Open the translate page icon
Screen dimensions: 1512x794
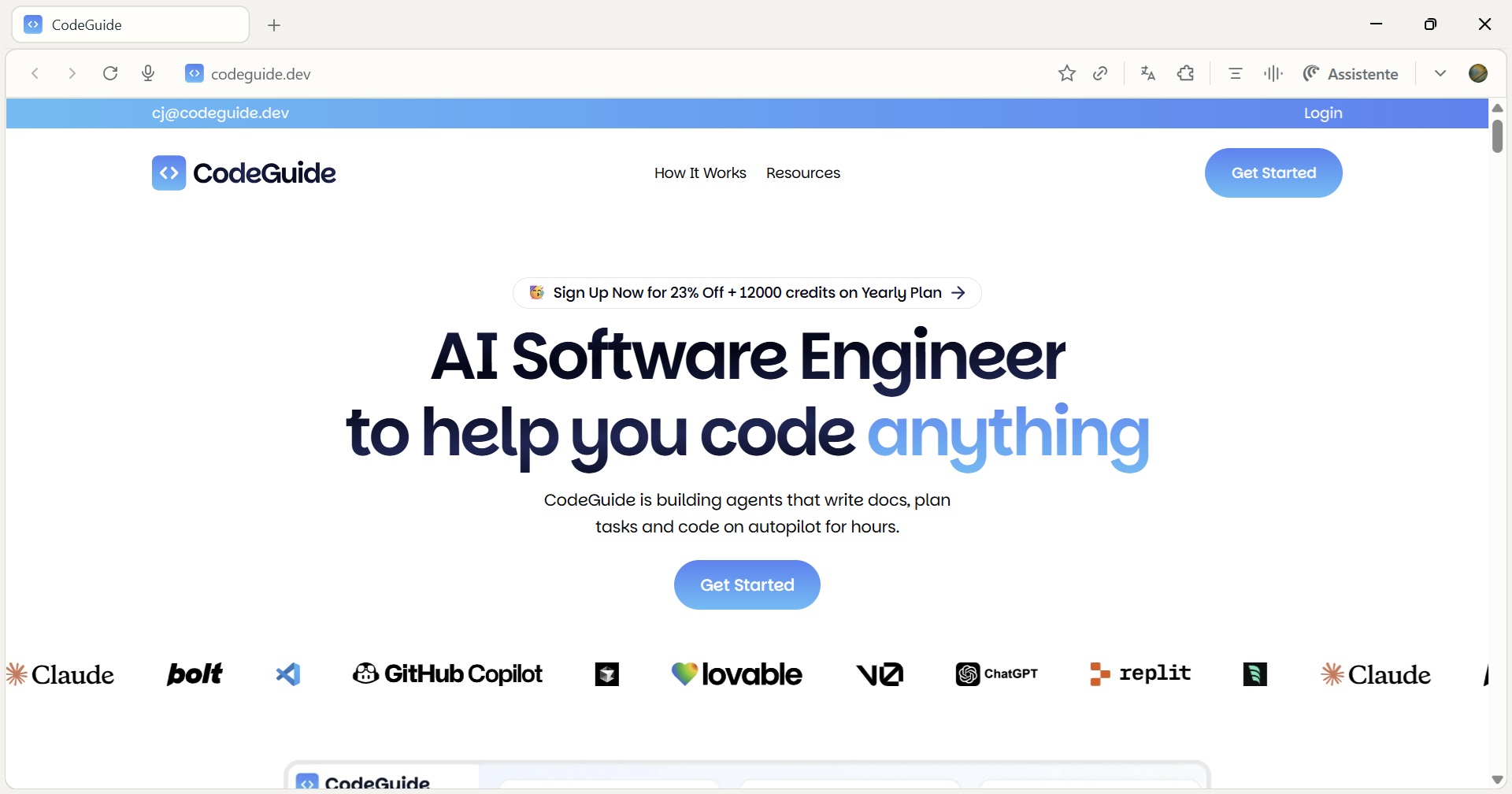point(1148,73)
